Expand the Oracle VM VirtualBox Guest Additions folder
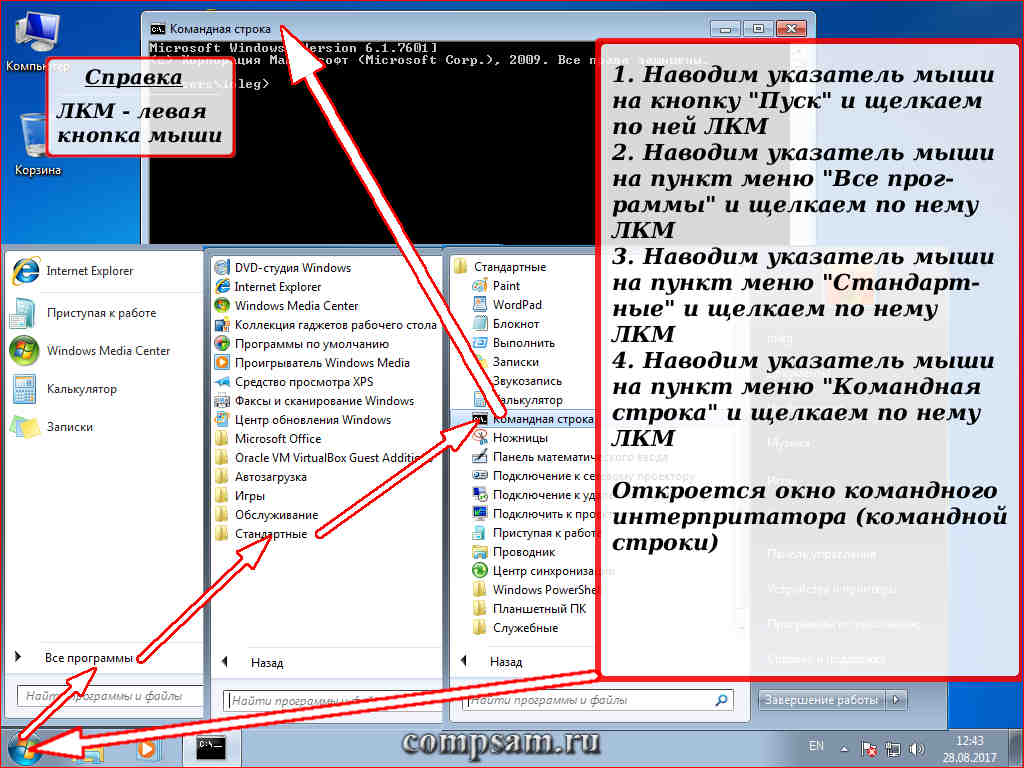This screenshot has height=768, width=1024. click(x=323, y=458)
